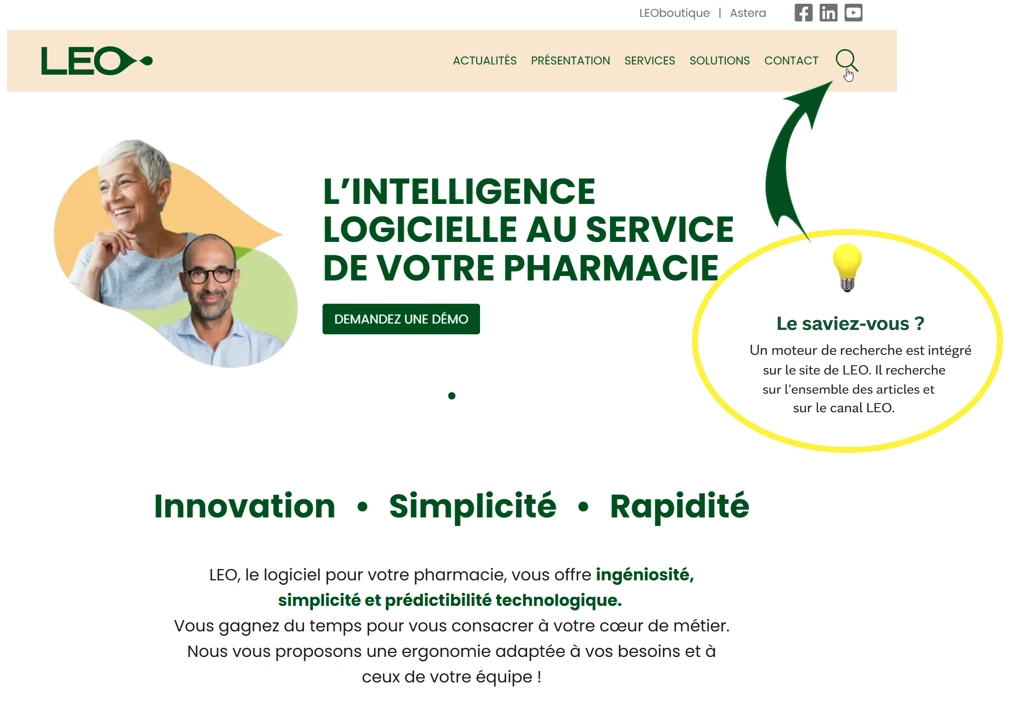This screenshot has height=711, width=1020.
Task: Follow the LEOboutique link
Action: tap(674, 13)
